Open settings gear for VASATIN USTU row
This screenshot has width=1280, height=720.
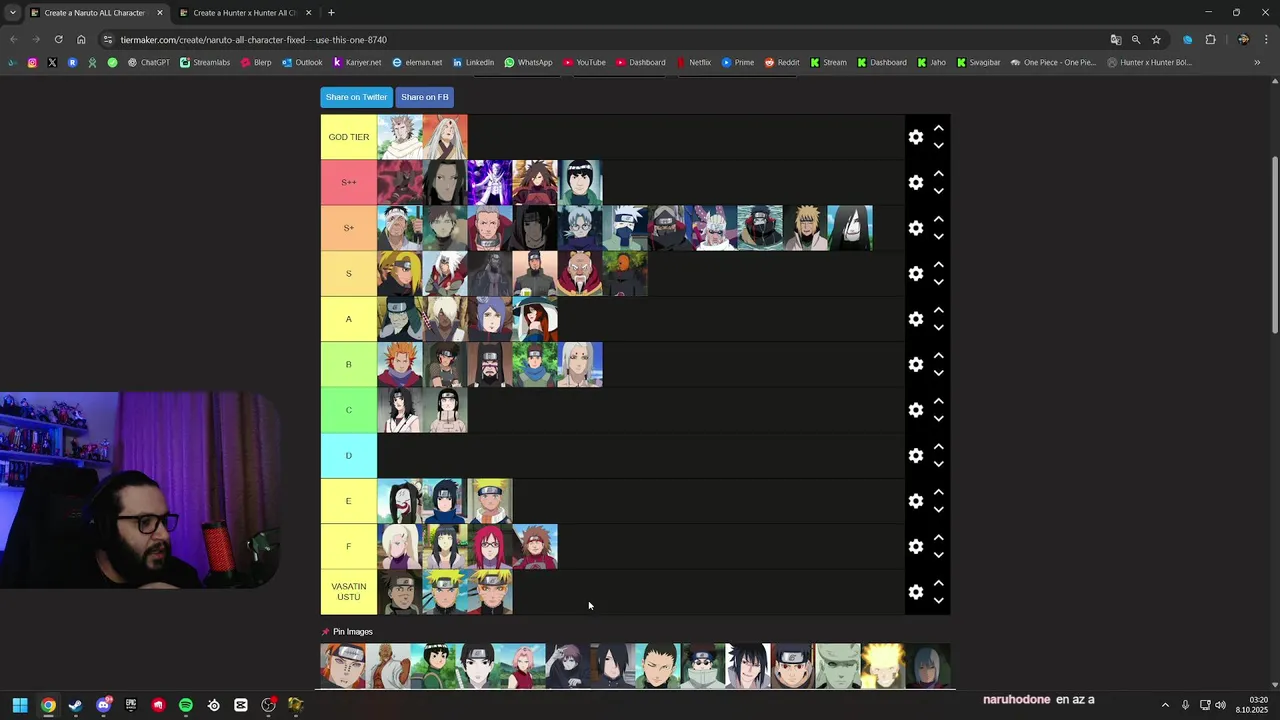[x=916, y=592]
